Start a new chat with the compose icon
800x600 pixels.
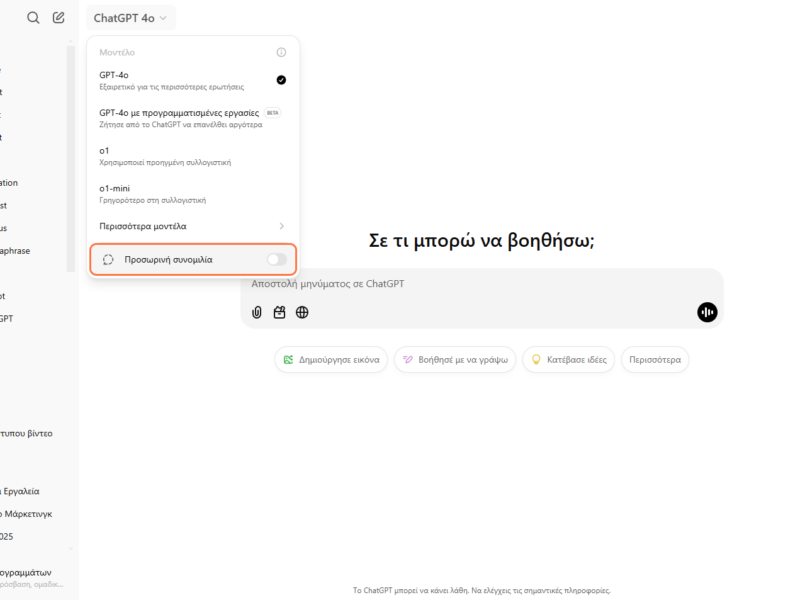tap(59, 18)
